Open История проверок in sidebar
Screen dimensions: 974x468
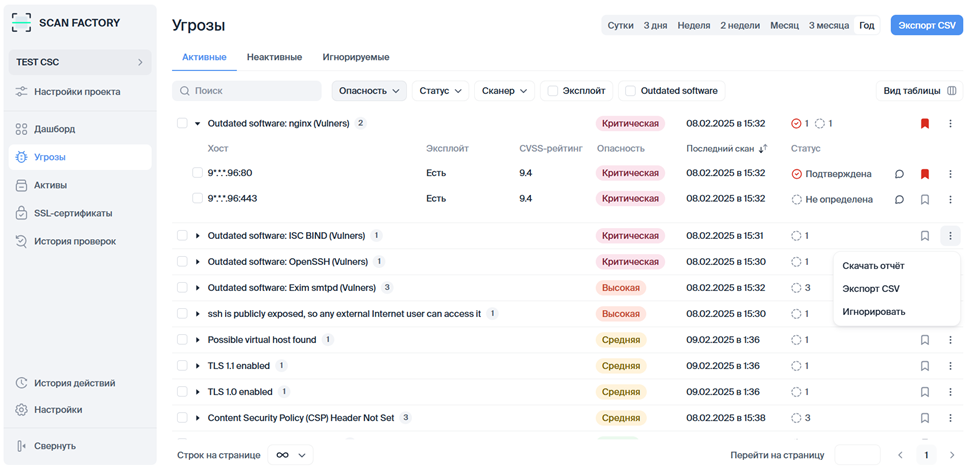tap(74, 241)
